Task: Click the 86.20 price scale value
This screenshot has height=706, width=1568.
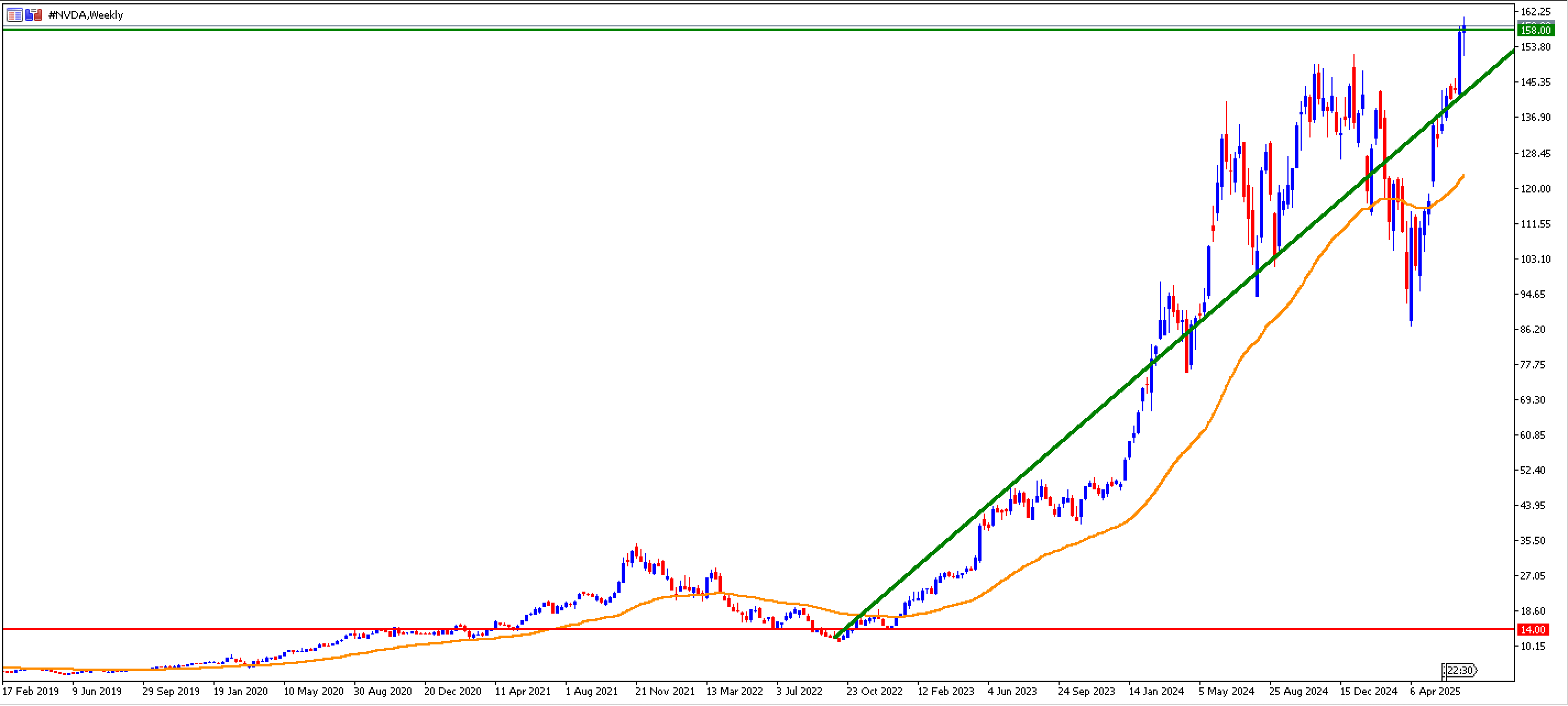Action: click(1533, 329)
